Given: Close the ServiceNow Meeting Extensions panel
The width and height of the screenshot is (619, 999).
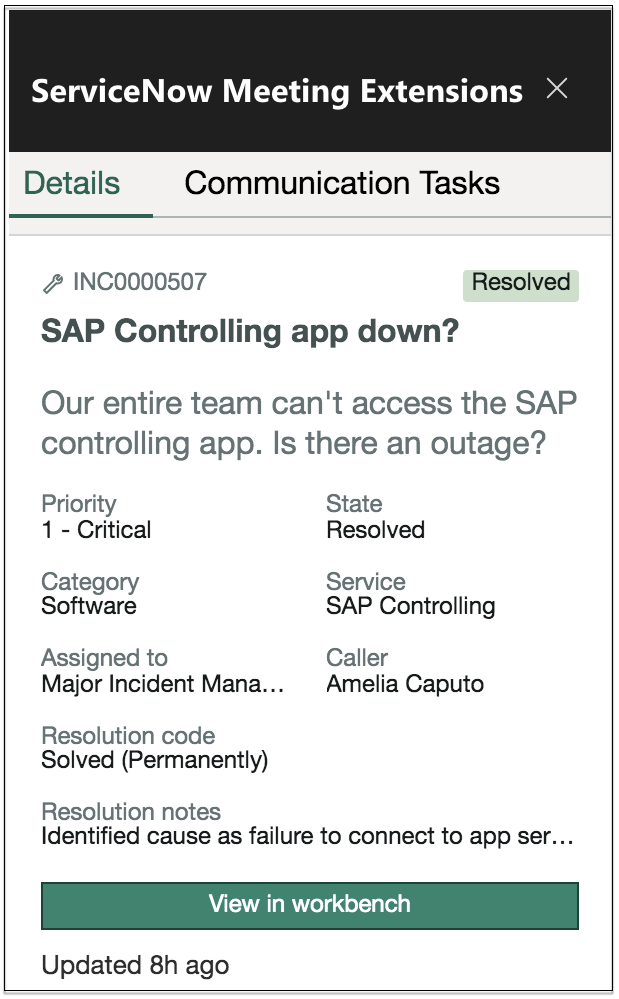Looking at the screenshot, I should (557, 89).
